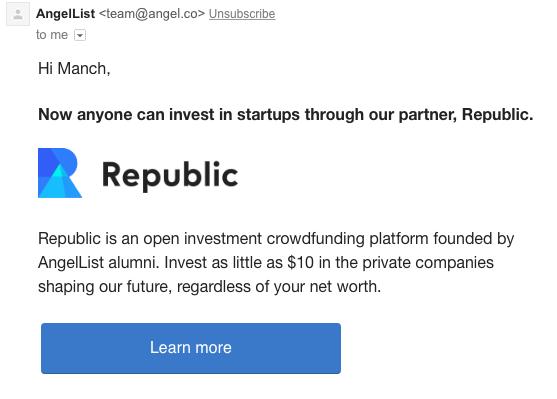Click the AngelList sender name

click(x=65, y=14)
